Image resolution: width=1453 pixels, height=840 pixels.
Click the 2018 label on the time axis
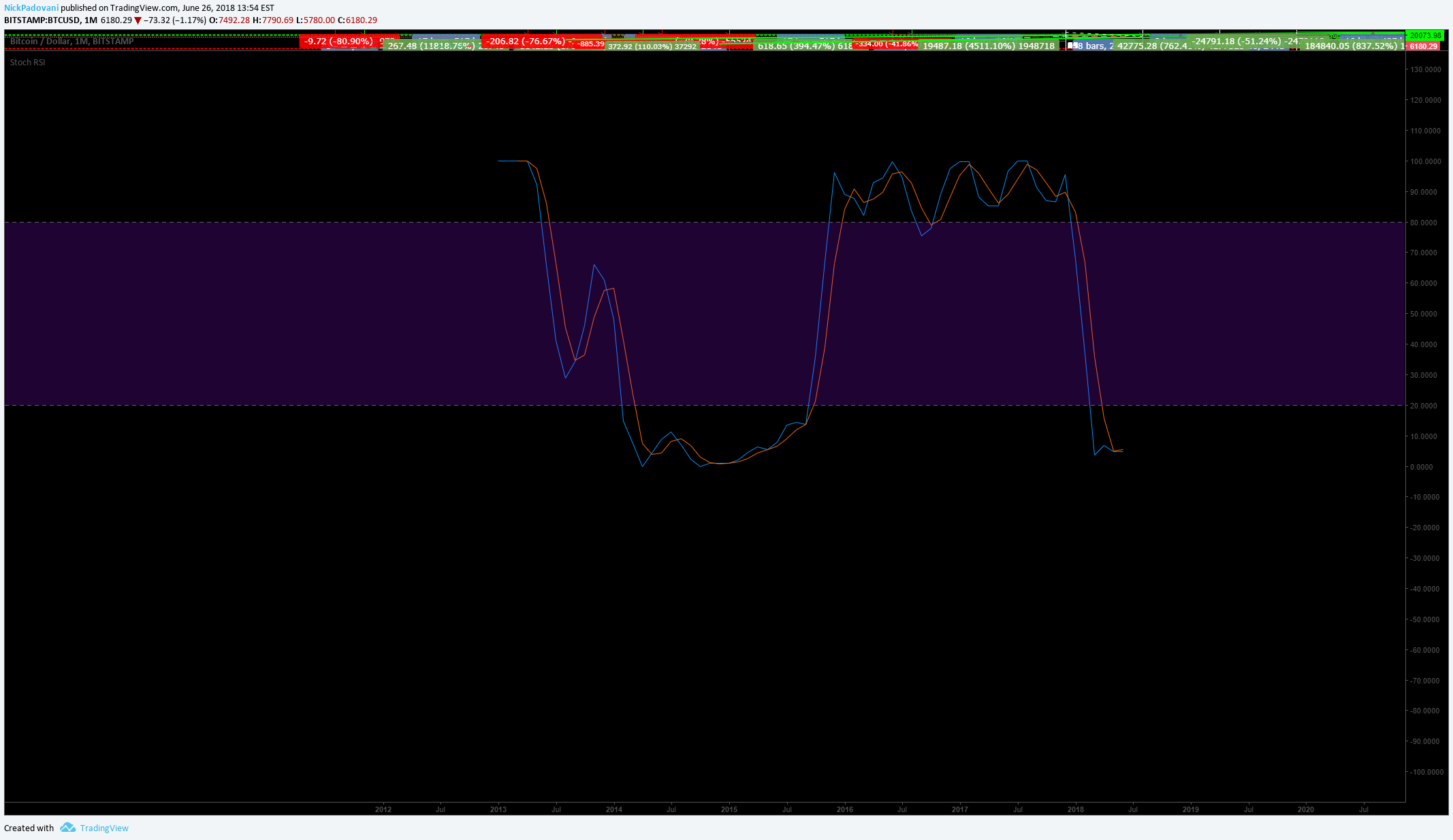point(1076,809)
